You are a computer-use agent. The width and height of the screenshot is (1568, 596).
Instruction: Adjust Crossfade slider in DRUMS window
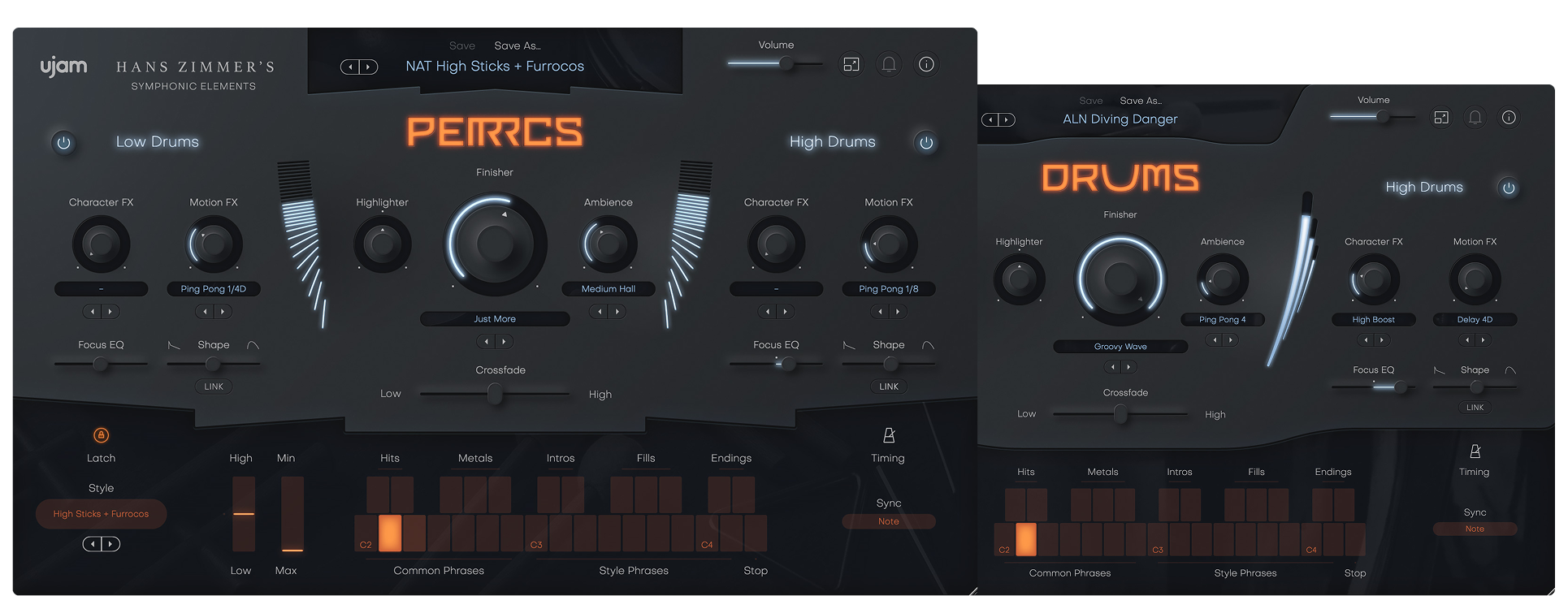(x=1120, y=414)
